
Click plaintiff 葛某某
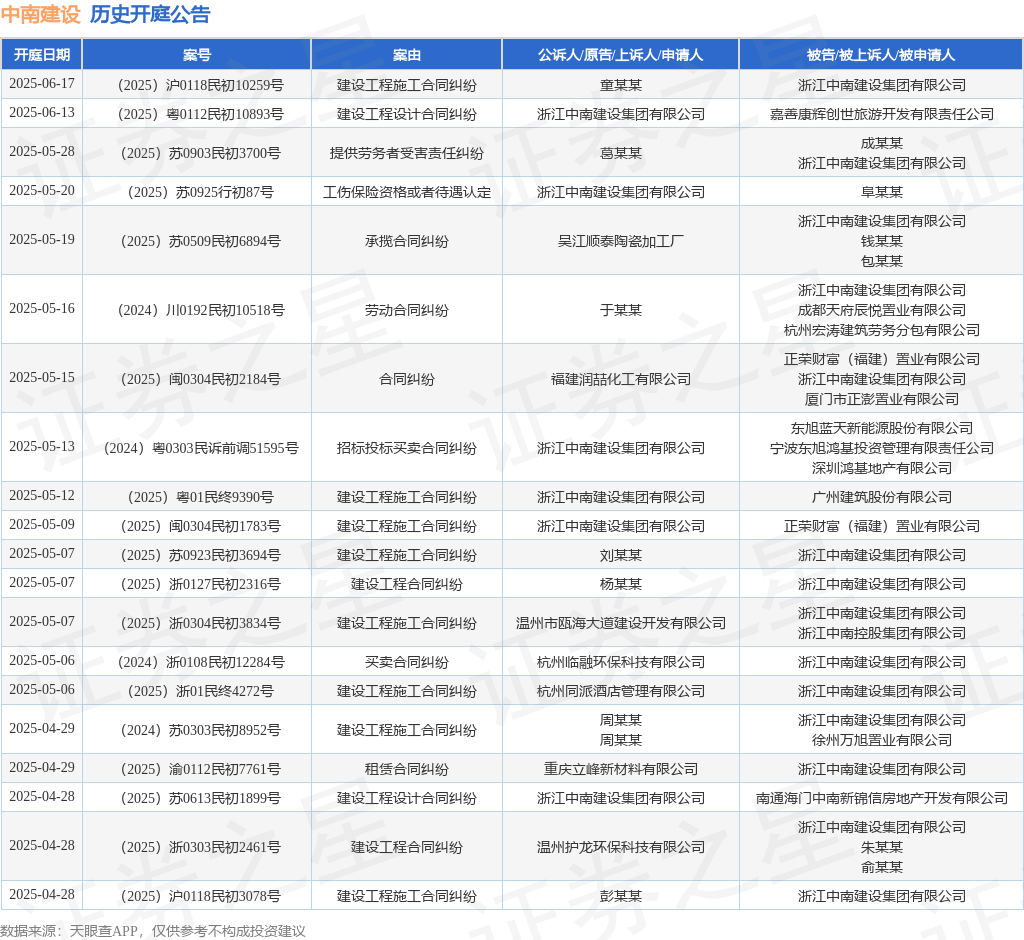(620, 153)
